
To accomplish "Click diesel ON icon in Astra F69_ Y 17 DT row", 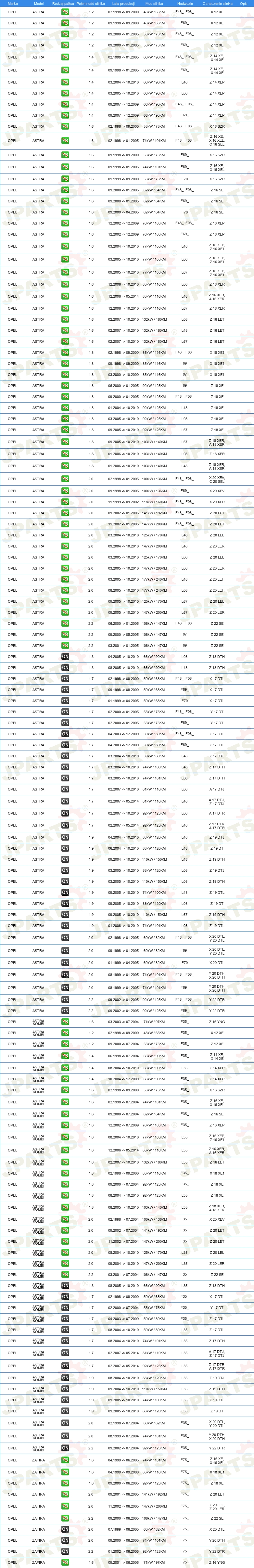I will (65, 723).
